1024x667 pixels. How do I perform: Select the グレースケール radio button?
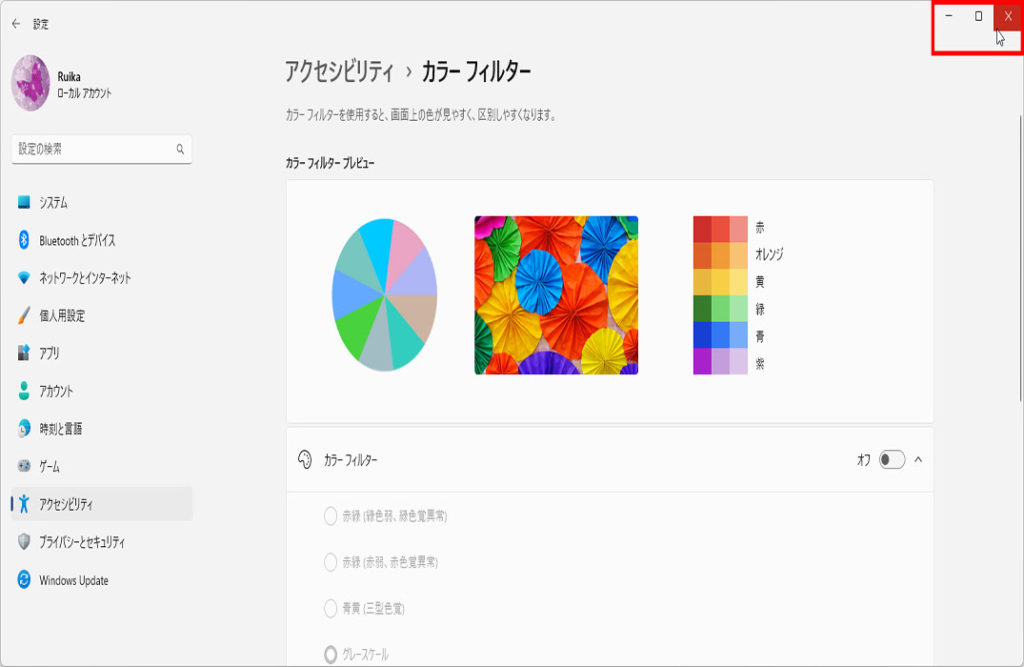click(331, 655)
